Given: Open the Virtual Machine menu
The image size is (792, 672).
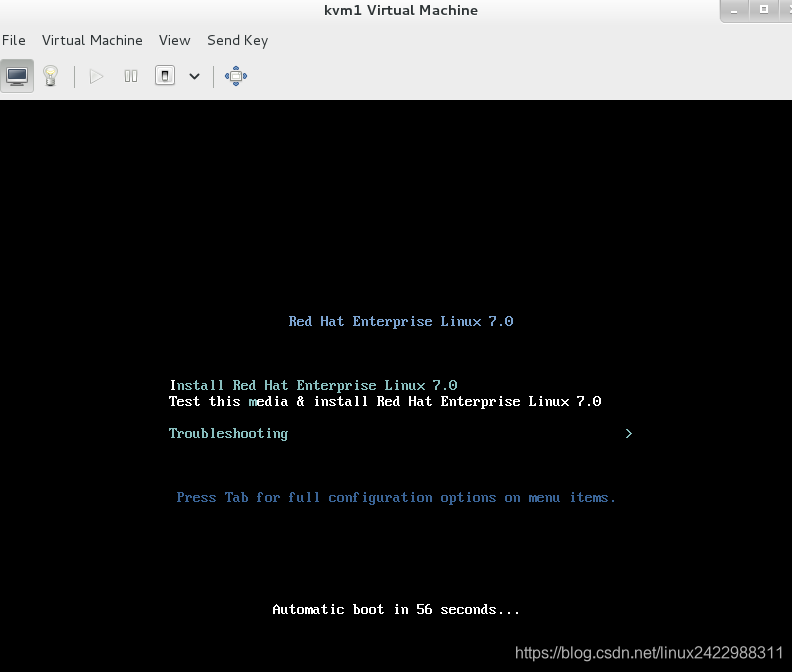Looking at the screenshot, I should click(x=92, y=40).
